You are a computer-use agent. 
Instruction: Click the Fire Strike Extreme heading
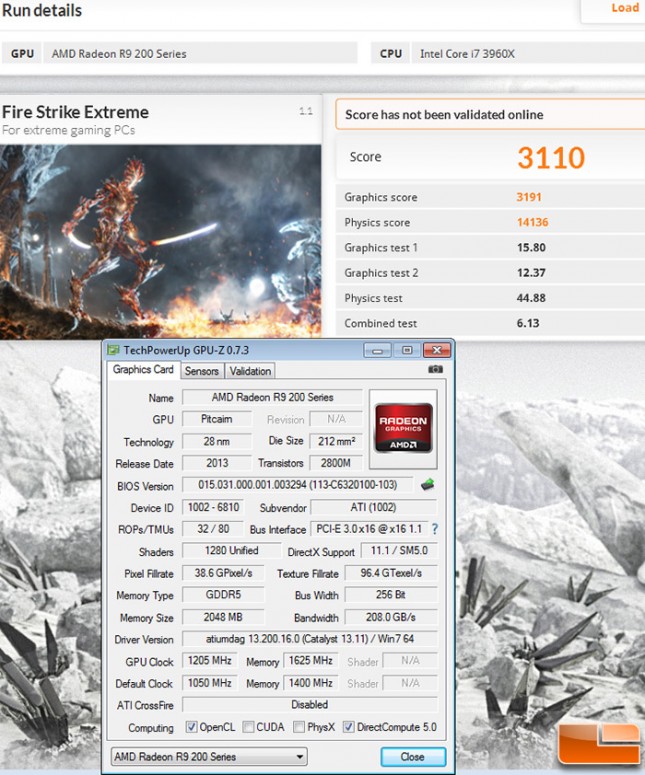pos(75,112)
